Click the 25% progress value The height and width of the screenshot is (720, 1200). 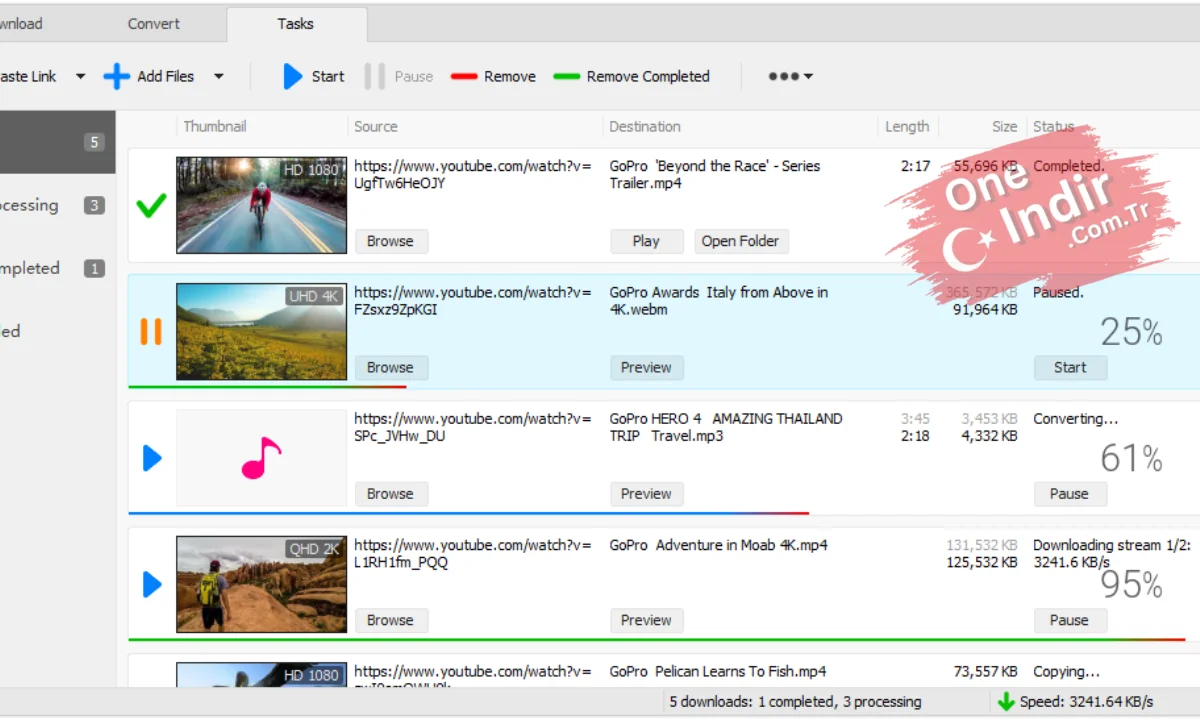(x=1131, y=332)
